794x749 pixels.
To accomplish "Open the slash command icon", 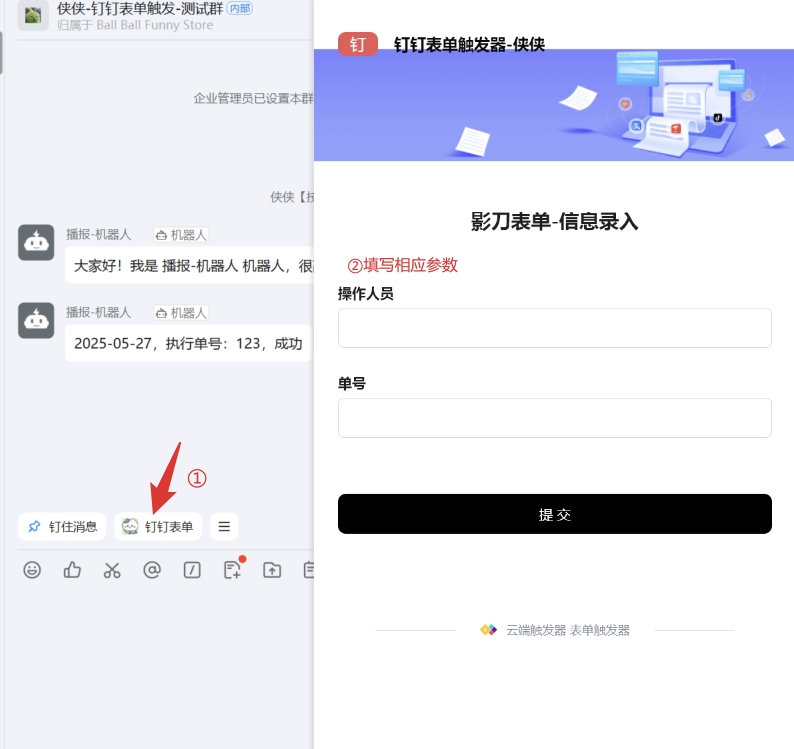I will [192, 570].
